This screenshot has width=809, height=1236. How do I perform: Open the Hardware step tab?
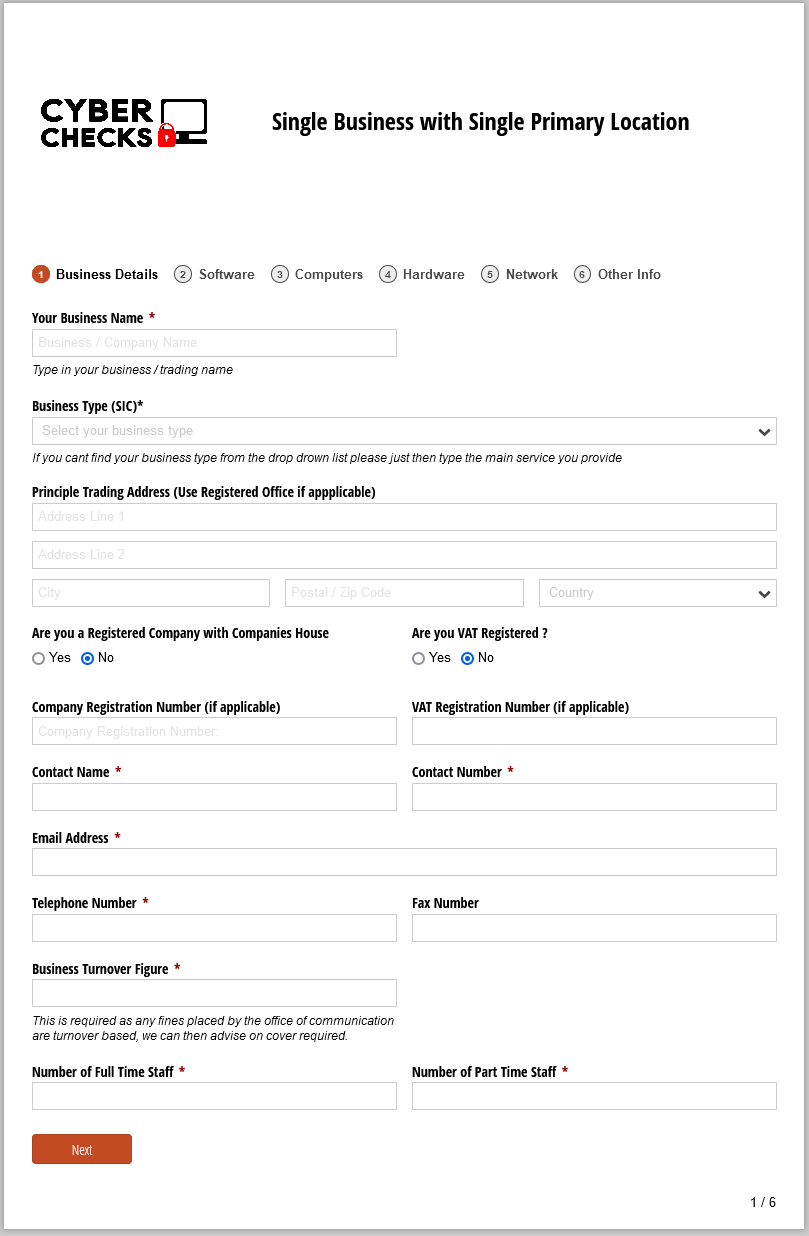click(422, 274)
